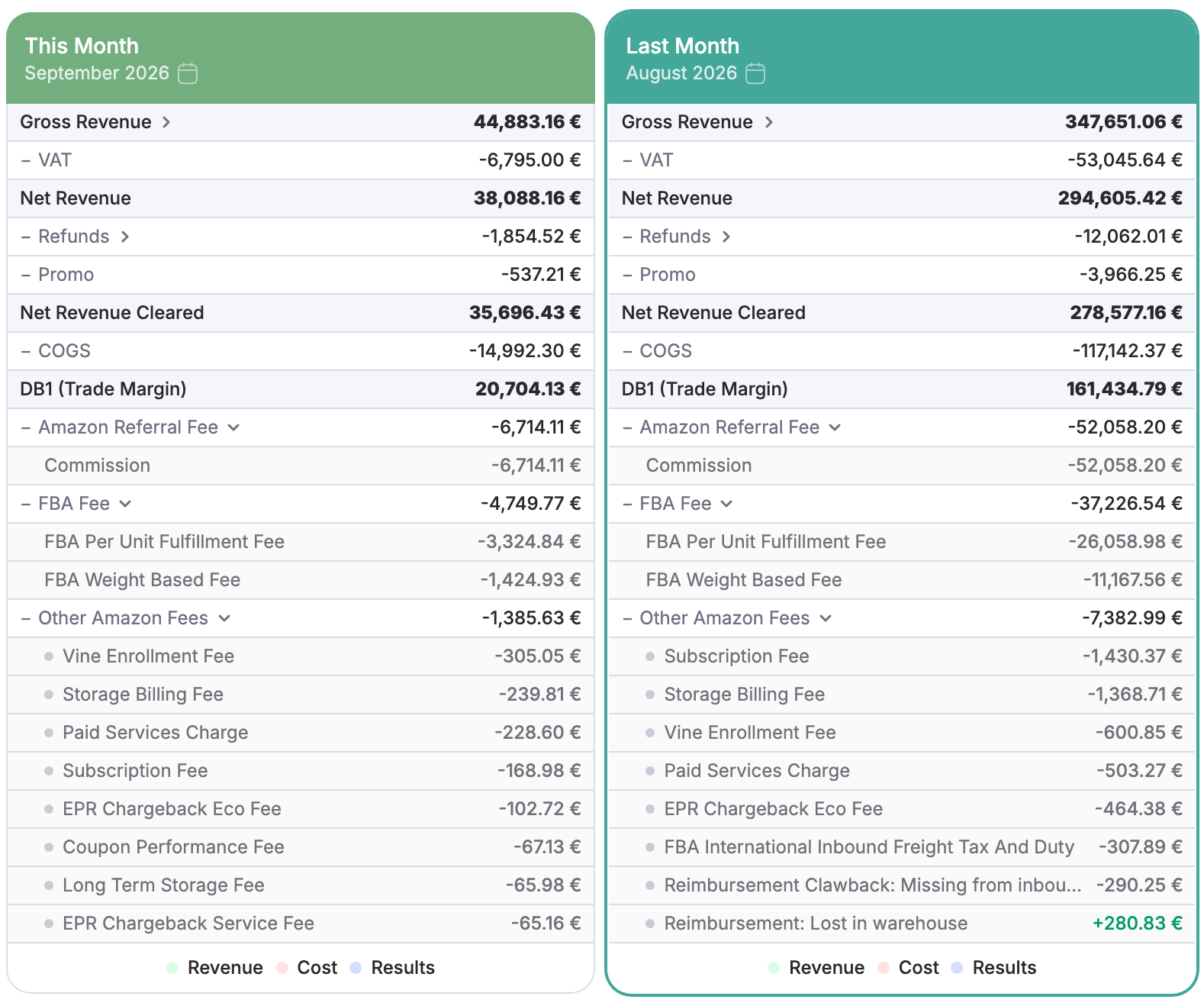Screen dimensions: 1204x1006
Task: Collapse Other Amazon Fees in Last Month
Action: 826,618
